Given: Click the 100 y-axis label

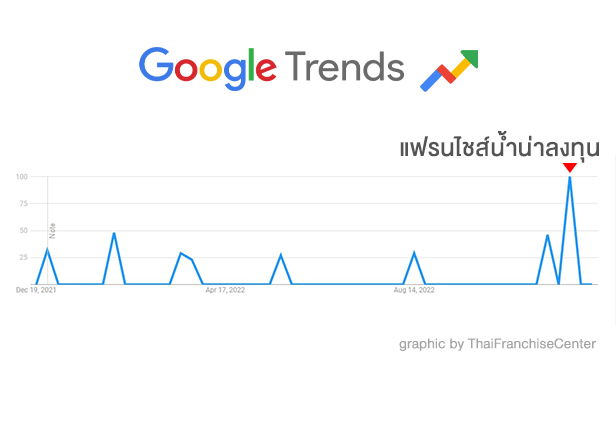Looking at the screenshot, I should click(22, 177).
